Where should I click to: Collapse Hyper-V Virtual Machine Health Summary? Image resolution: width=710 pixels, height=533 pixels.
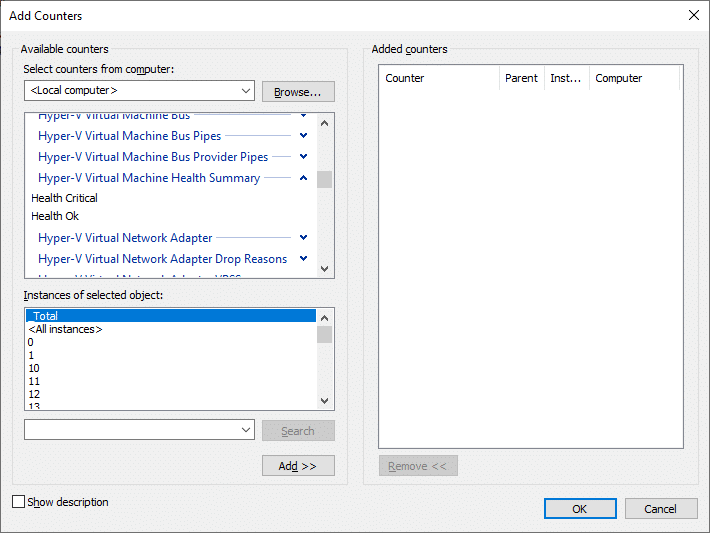coord(303,178)
